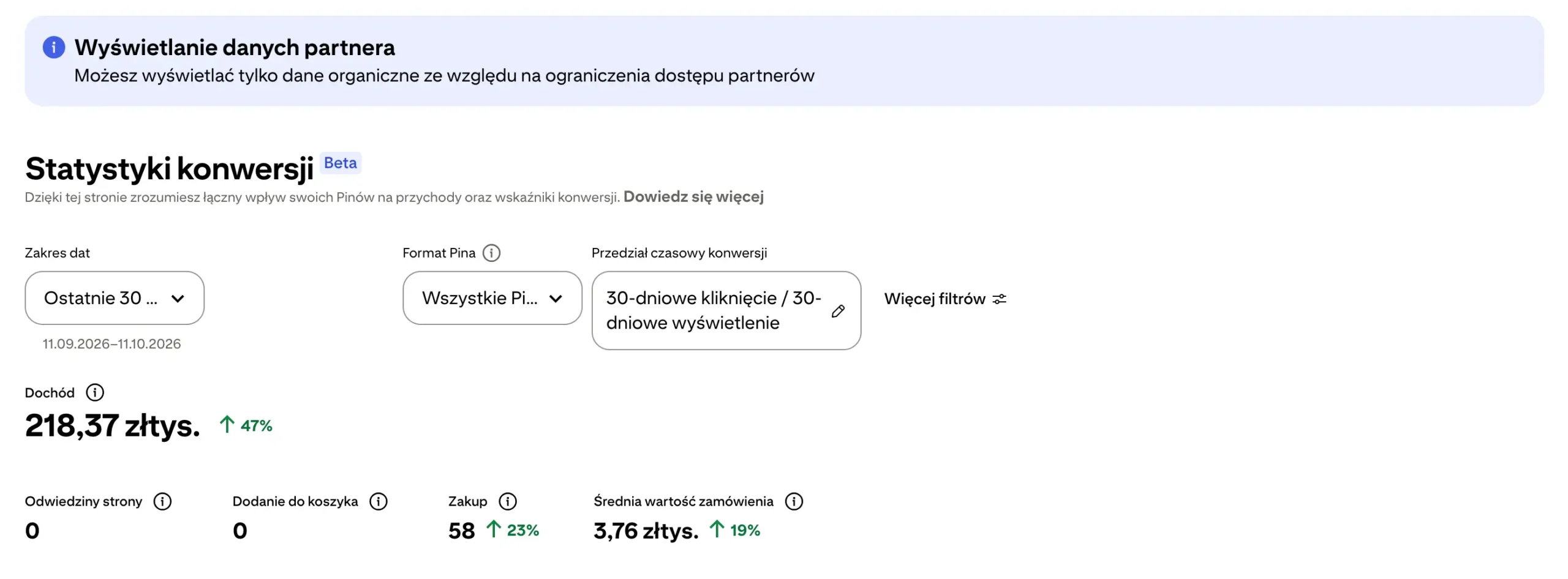Screen dimensions: 1568x579
Task: Open the Więcej filtrów button
Action: tap(945, 299)
